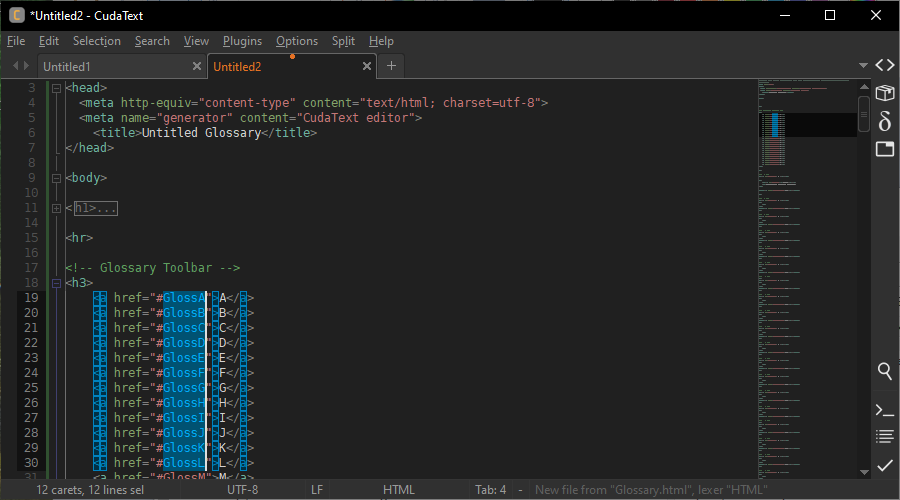The height and width of the screenshot is (500, 900).
Task: Switch to the Untitled1 tab
Action: pos(67,66)
